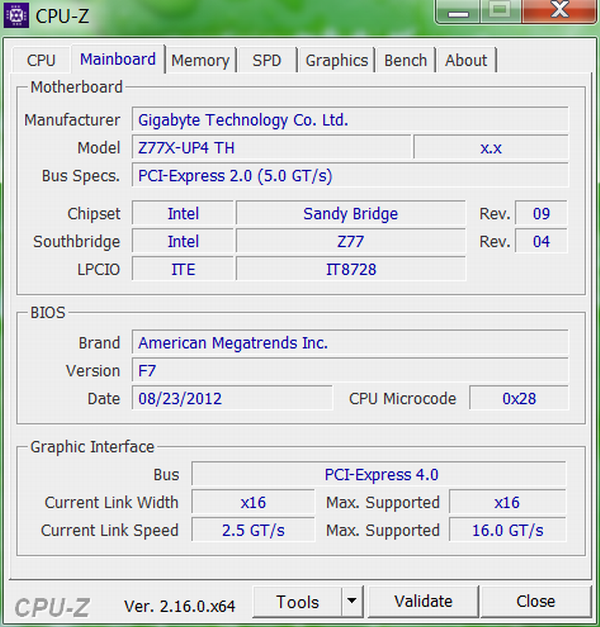Open the Memory tab
Viewport: 600px width, 627px height.
click(x=200, y=60)
